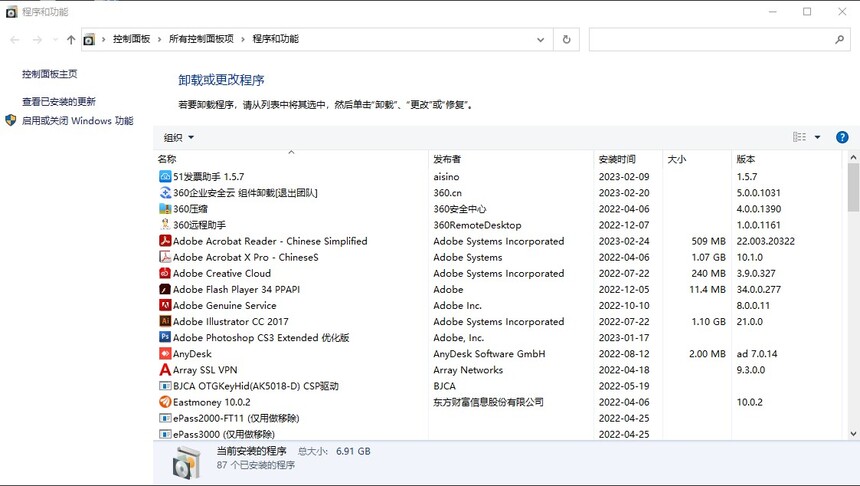Open the view options dropdown arrow
Viewport: 860px width, 486px height.
(817, 137)
